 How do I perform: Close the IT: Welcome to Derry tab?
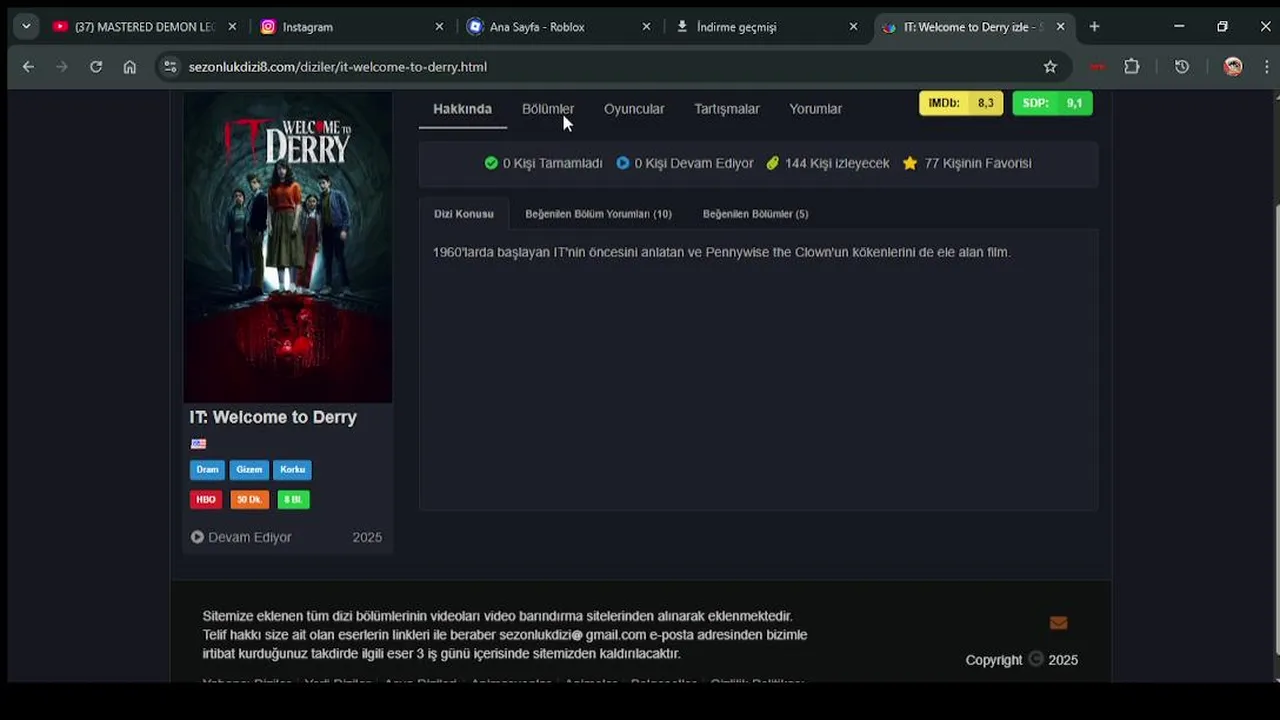[x=1060, y=27]
